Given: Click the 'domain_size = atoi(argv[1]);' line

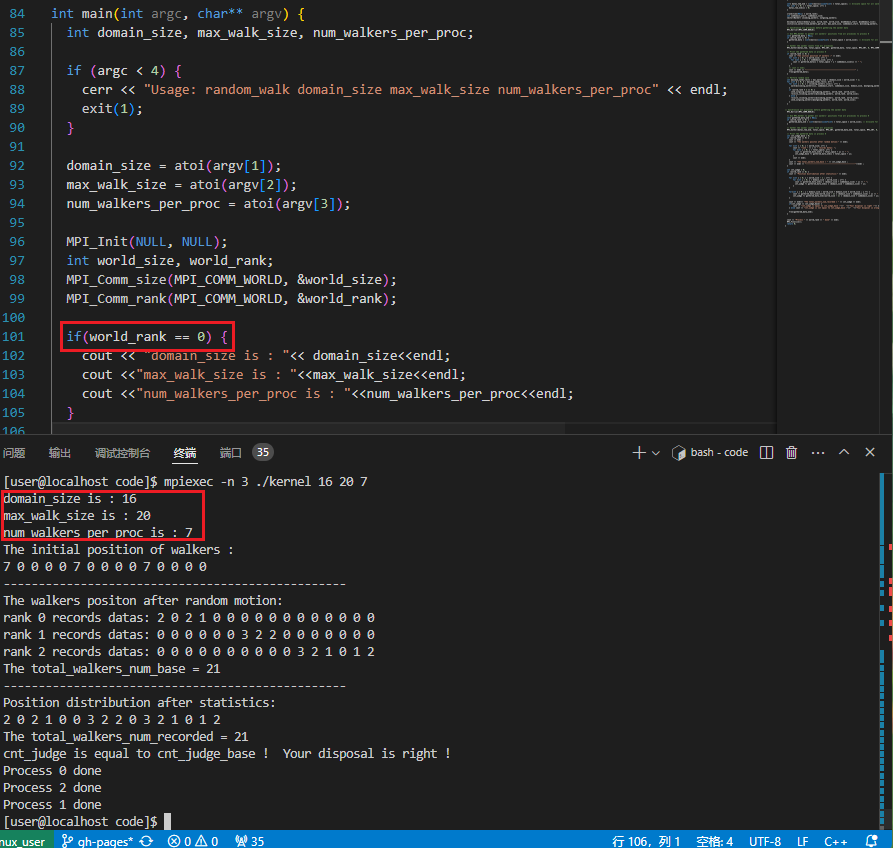Looking at the screenshot, I should pos(174,166).
